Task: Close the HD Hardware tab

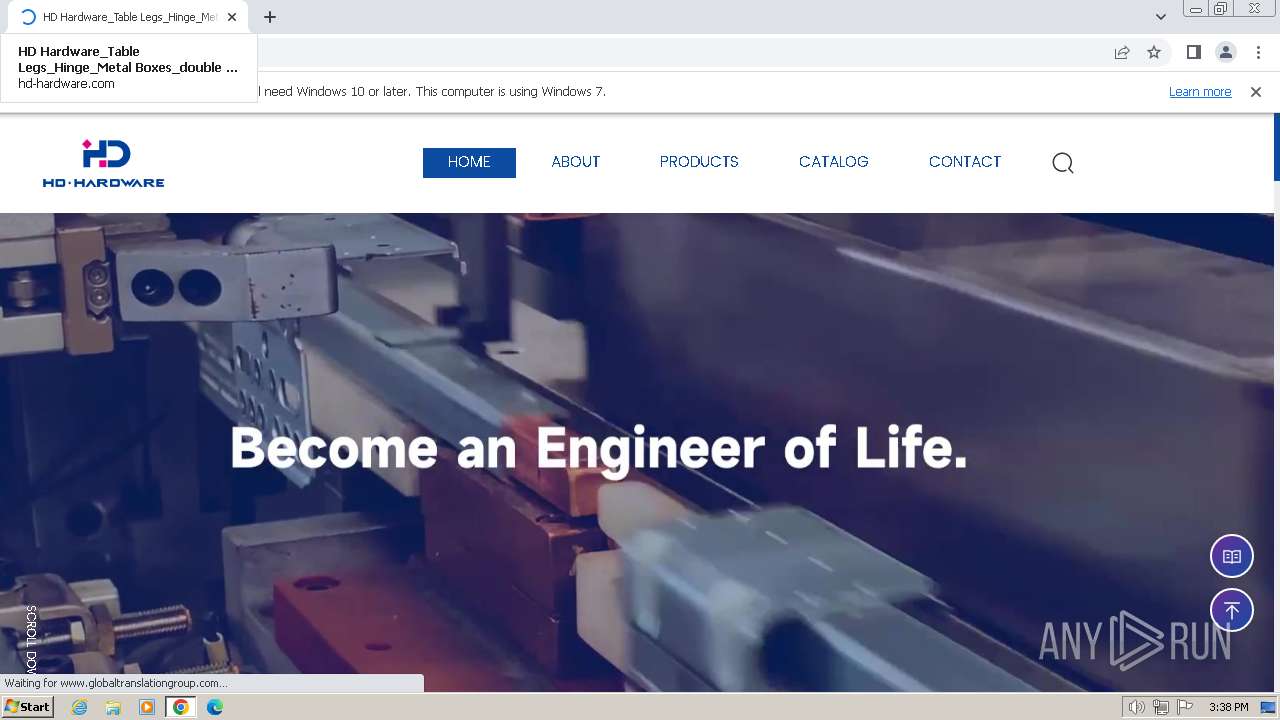Action: pyautogui.click(x=232, y=17)
